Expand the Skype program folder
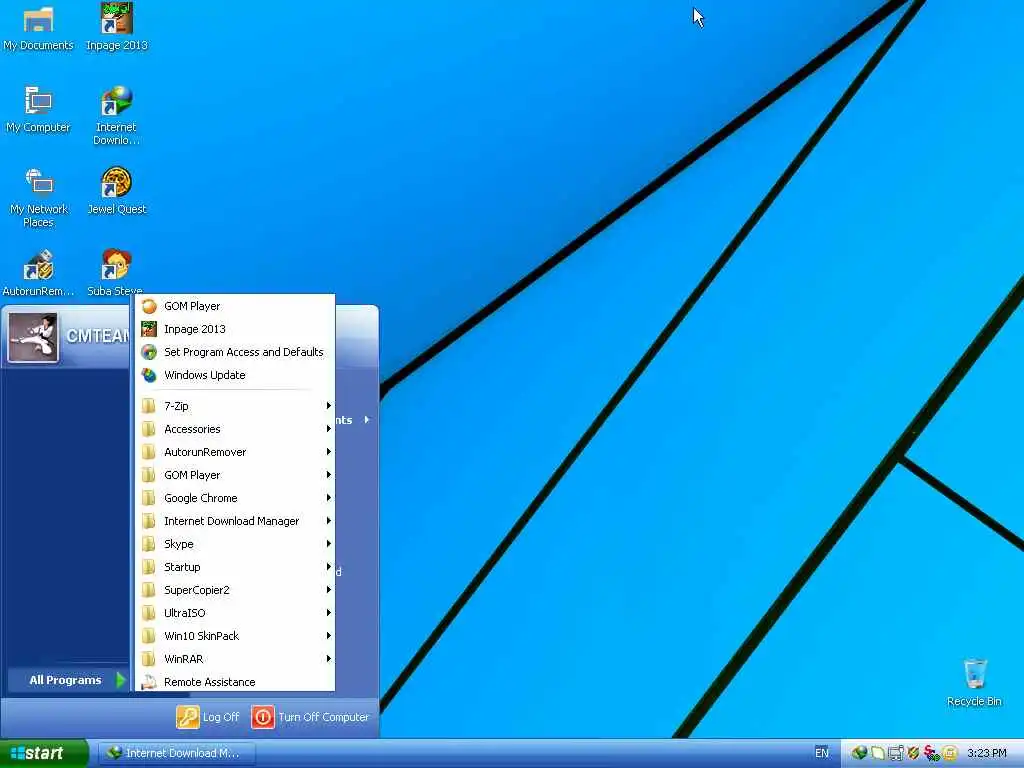 coord(235,544)
